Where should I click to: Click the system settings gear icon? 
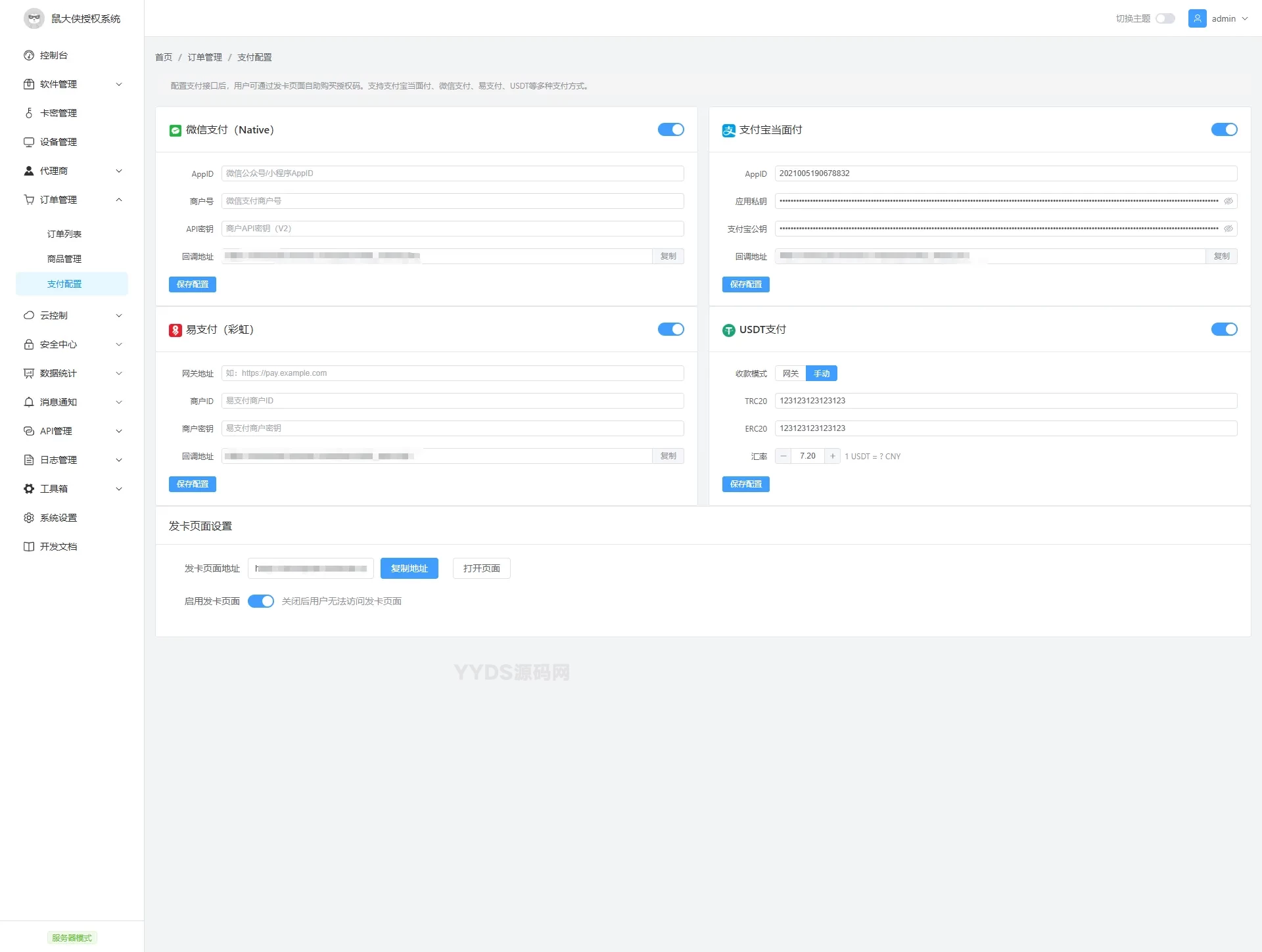(29, 518)
